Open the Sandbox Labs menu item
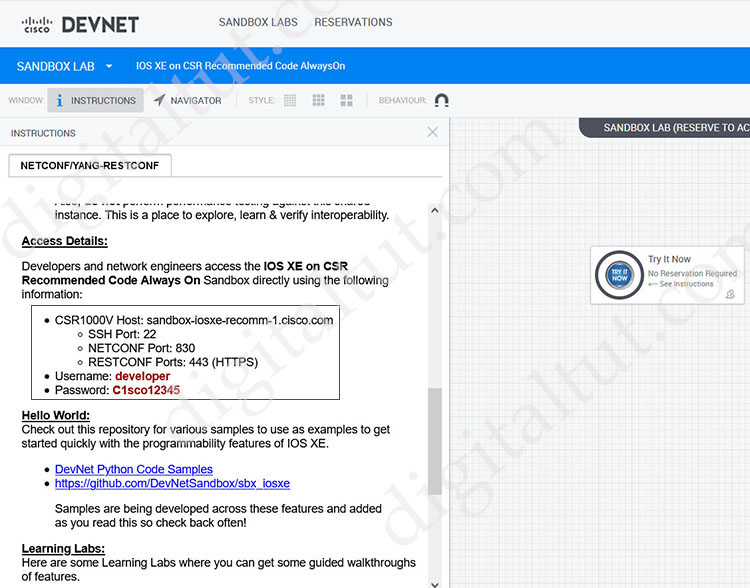 pyautogui.click(x=258, y=22)
